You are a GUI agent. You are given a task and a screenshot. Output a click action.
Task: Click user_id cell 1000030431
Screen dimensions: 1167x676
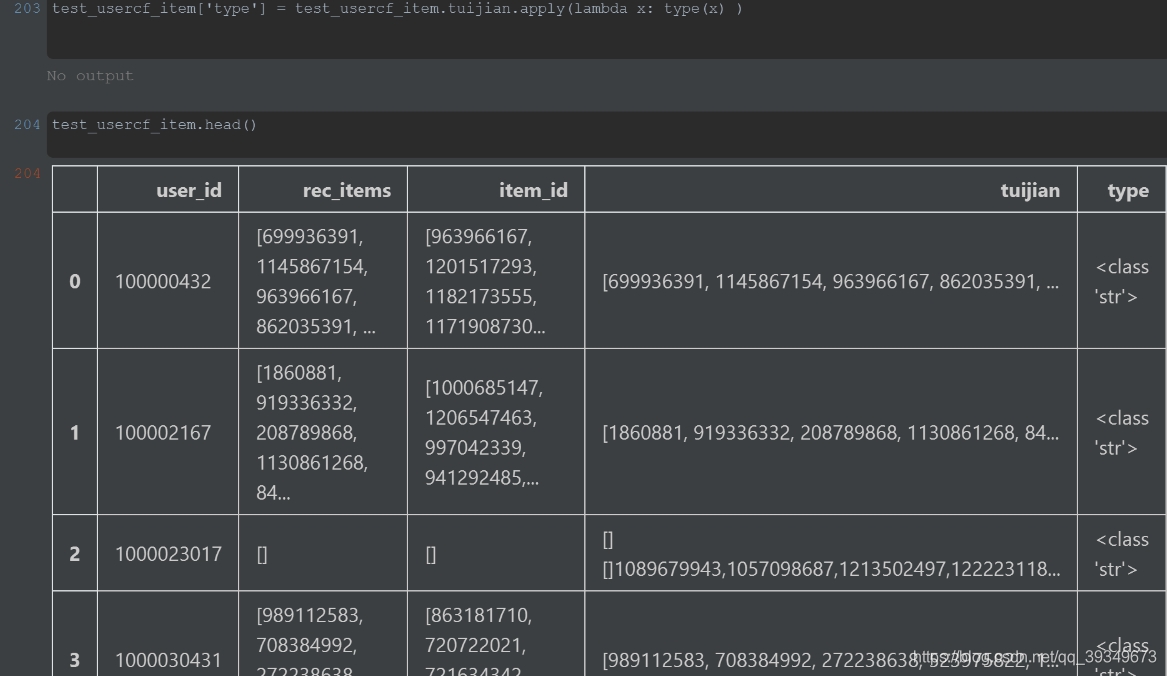(167, 634)
